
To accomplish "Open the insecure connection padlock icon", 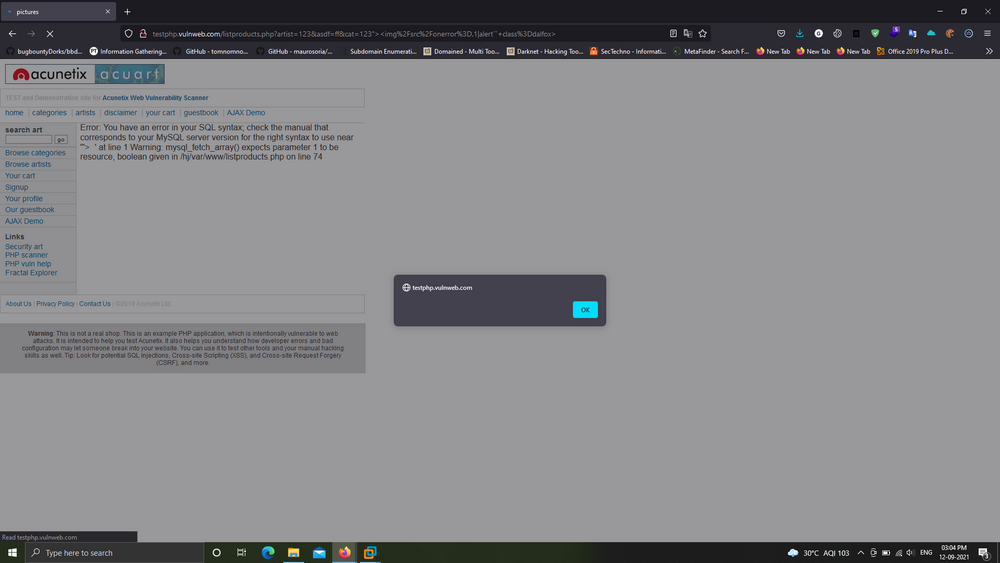I will pos(143,34).
